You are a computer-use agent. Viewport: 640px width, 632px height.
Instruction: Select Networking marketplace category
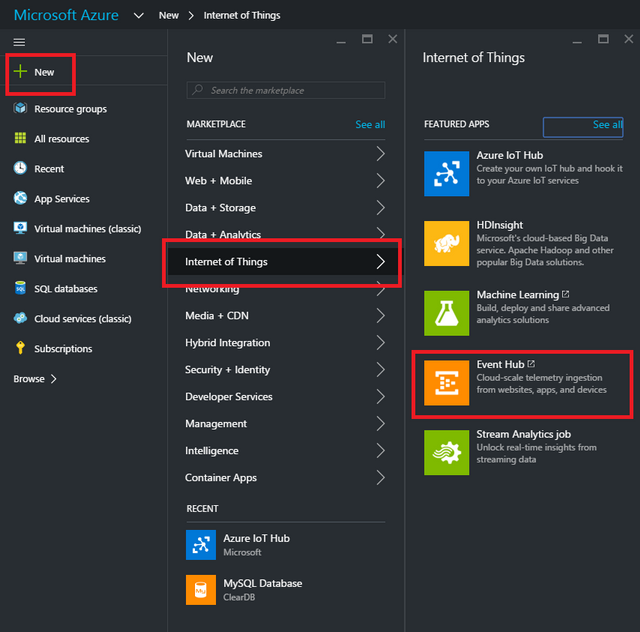(x=285, y=291)
